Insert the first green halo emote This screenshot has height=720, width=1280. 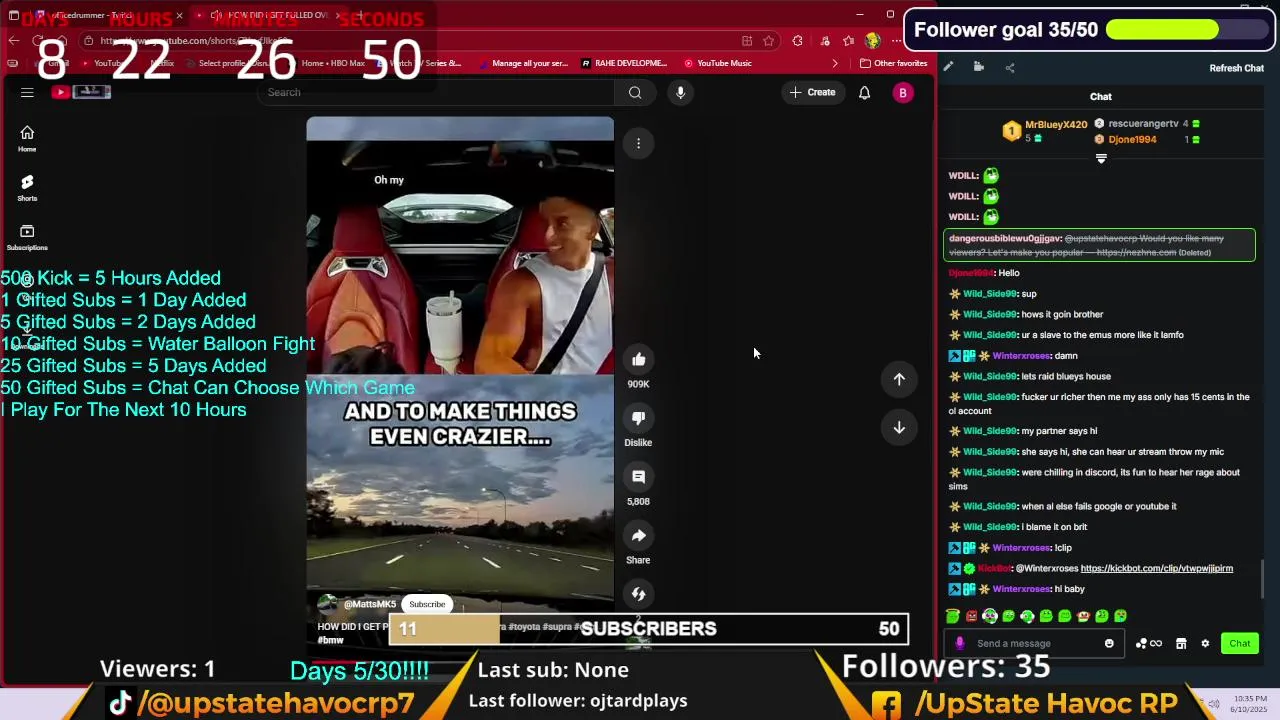(x=953, y=616)
